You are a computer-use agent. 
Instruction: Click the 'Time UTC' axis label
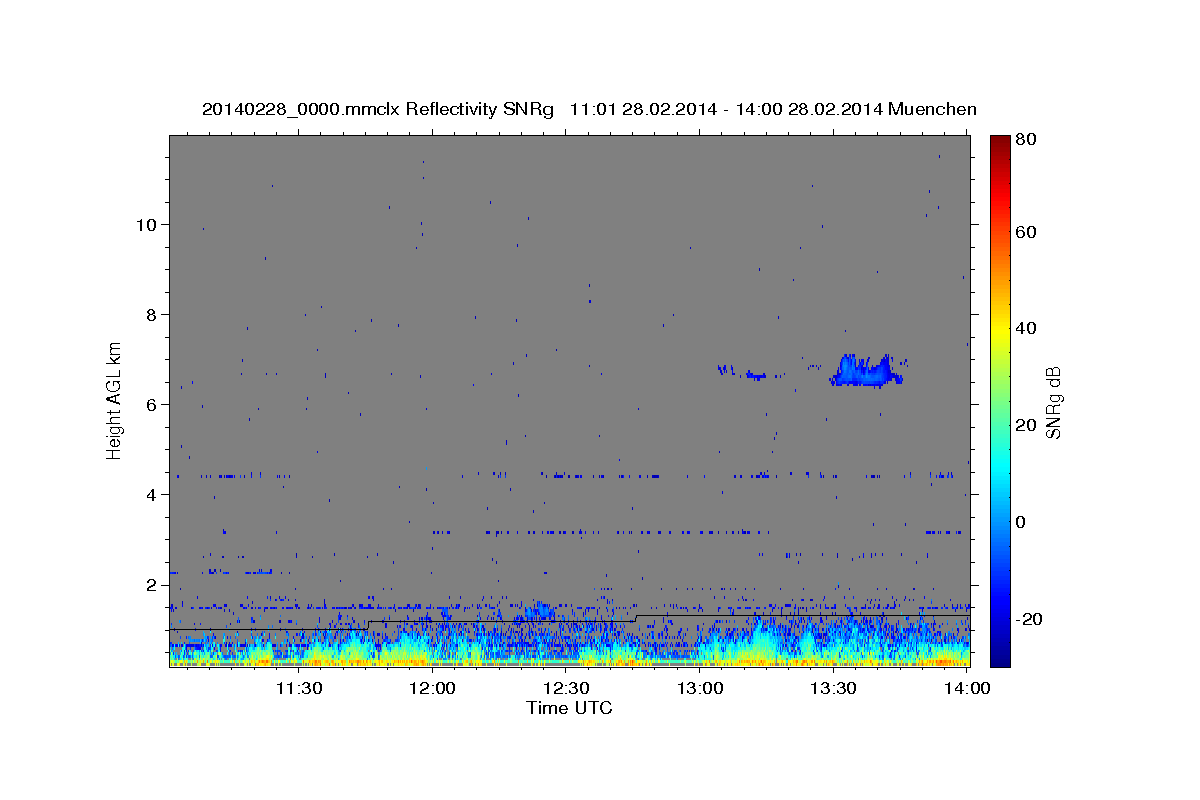[x=569, y=708]
